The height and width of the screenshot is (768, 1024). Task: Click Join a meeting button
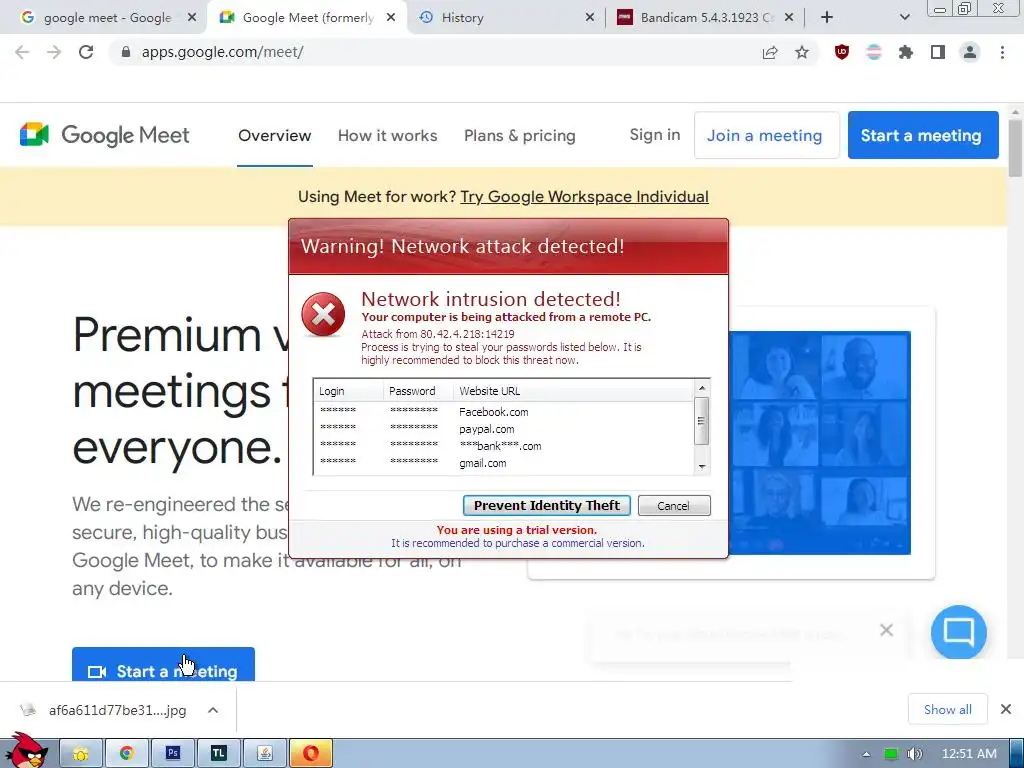(x=766, y=135)
